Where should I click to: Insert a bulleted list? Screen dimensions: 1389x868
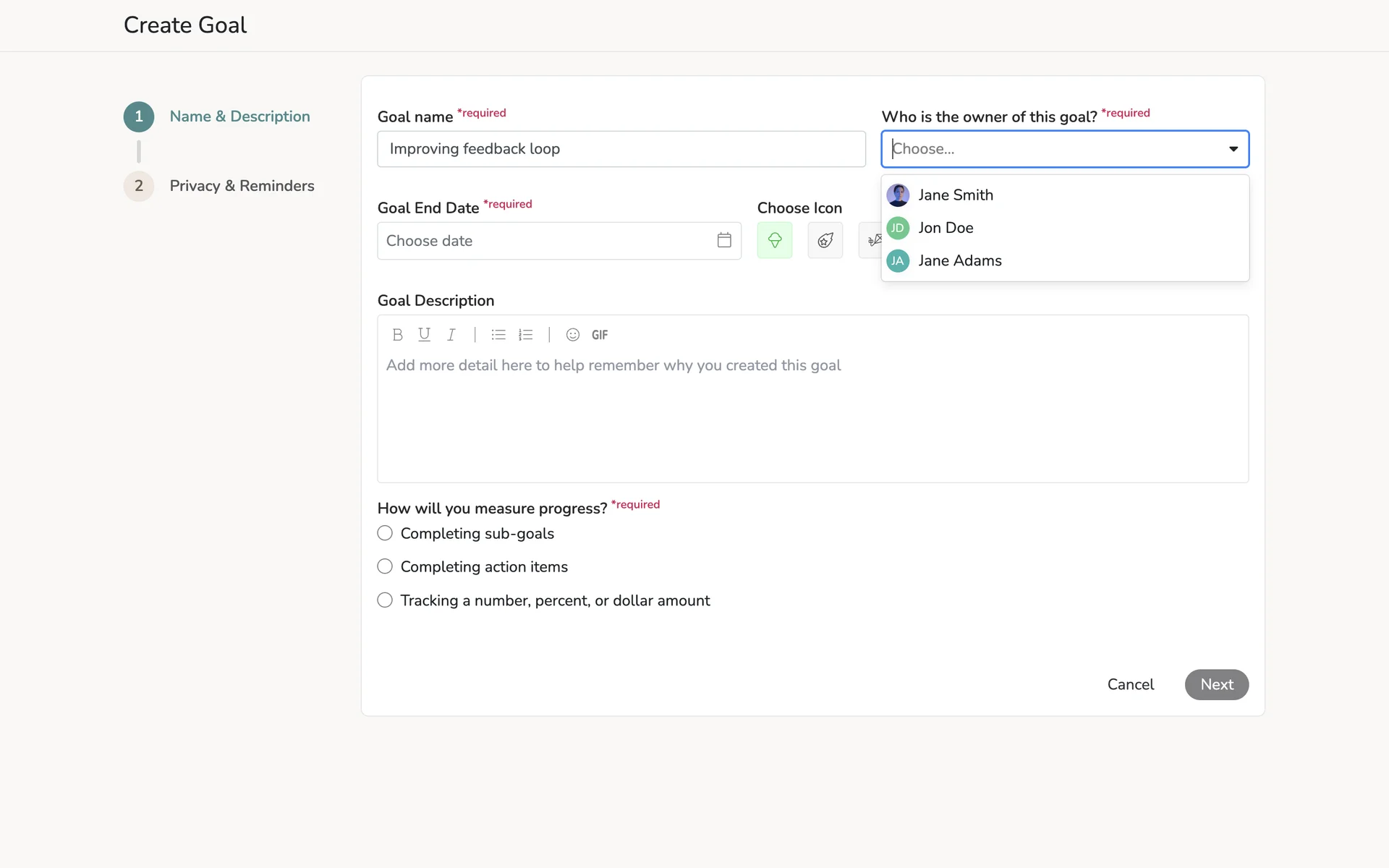coord(498,335)
